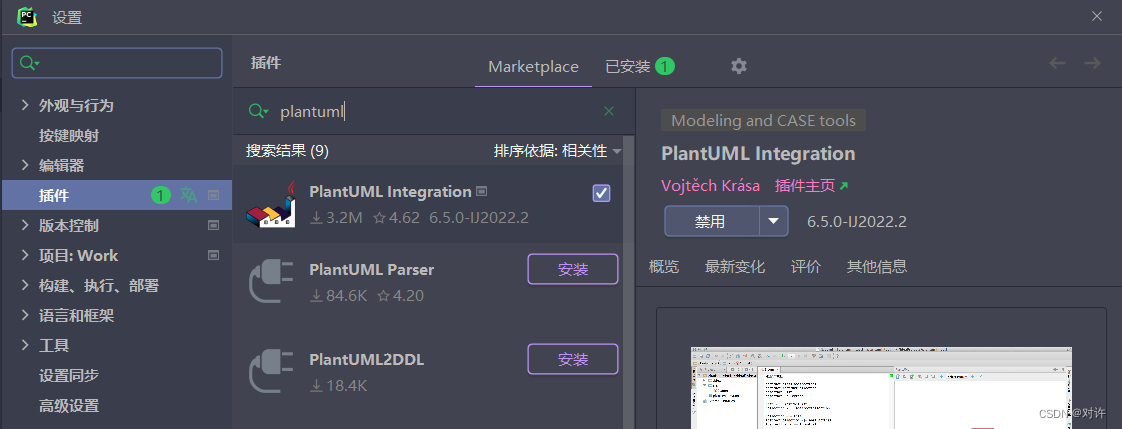This screenshot has width=1122, height=429.
Task: Open the settings search history magnifier
Action: [29, 63]
